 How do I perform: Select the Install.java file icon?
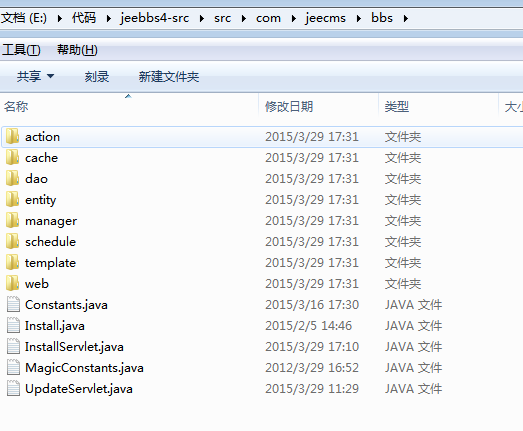point(13,326)
